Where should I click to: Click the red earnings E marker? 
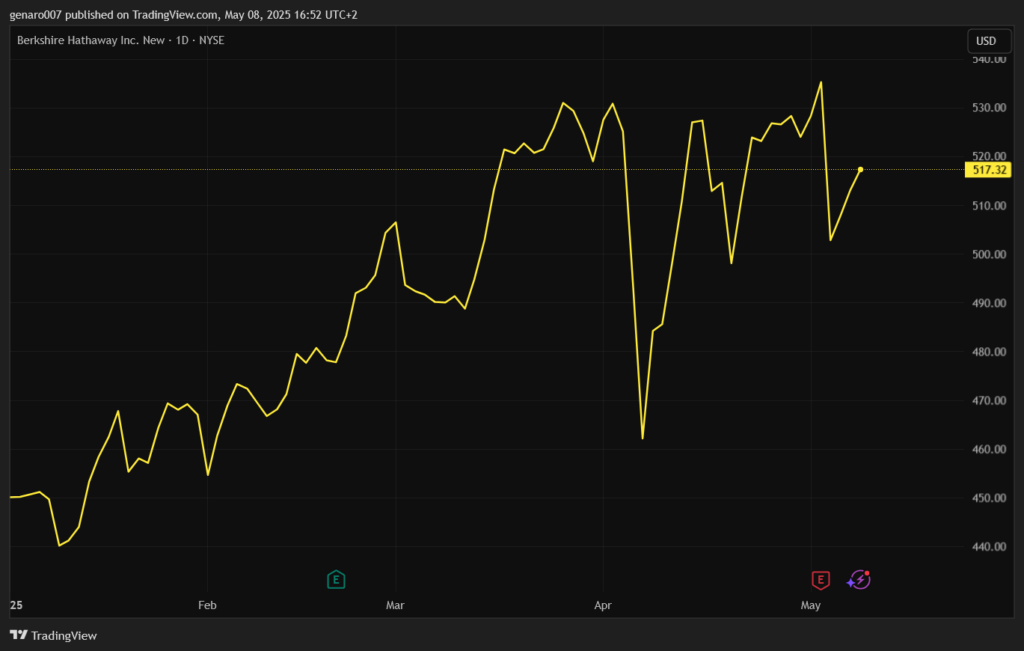[x=820, y=579]
